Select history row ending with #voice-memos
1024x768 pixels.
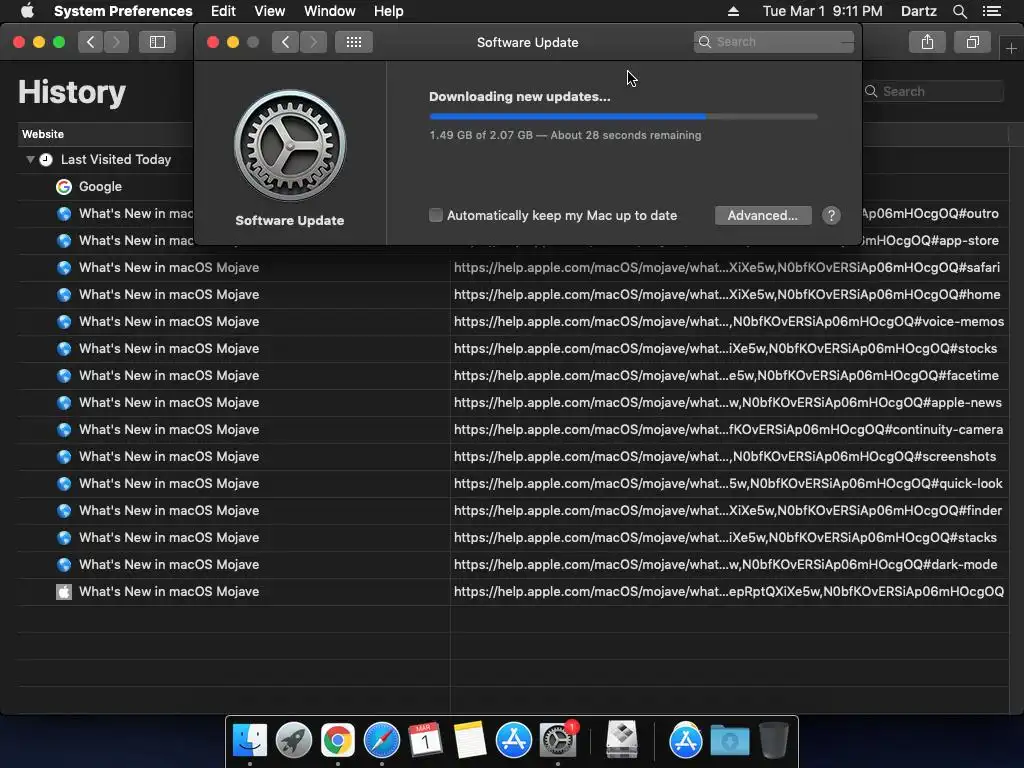513,322
